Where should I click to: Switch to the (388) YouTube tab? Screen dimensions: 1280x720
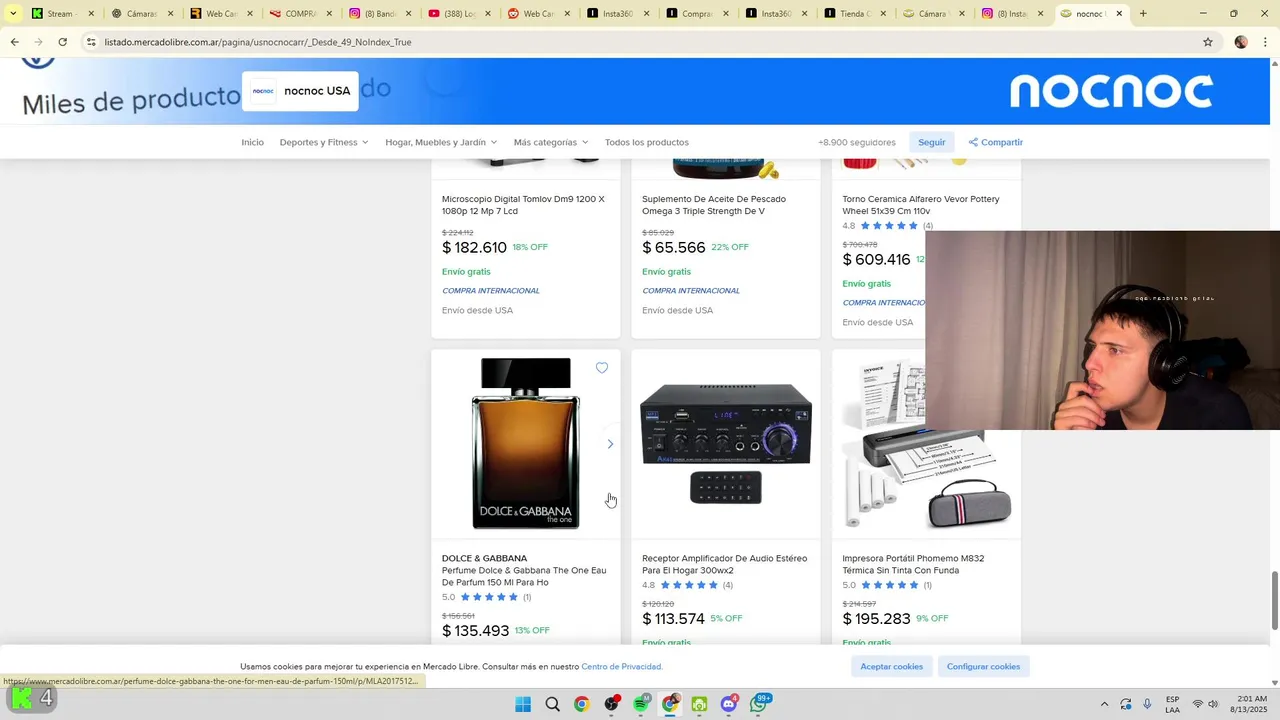pyautogui.click(x=457, y=14)
